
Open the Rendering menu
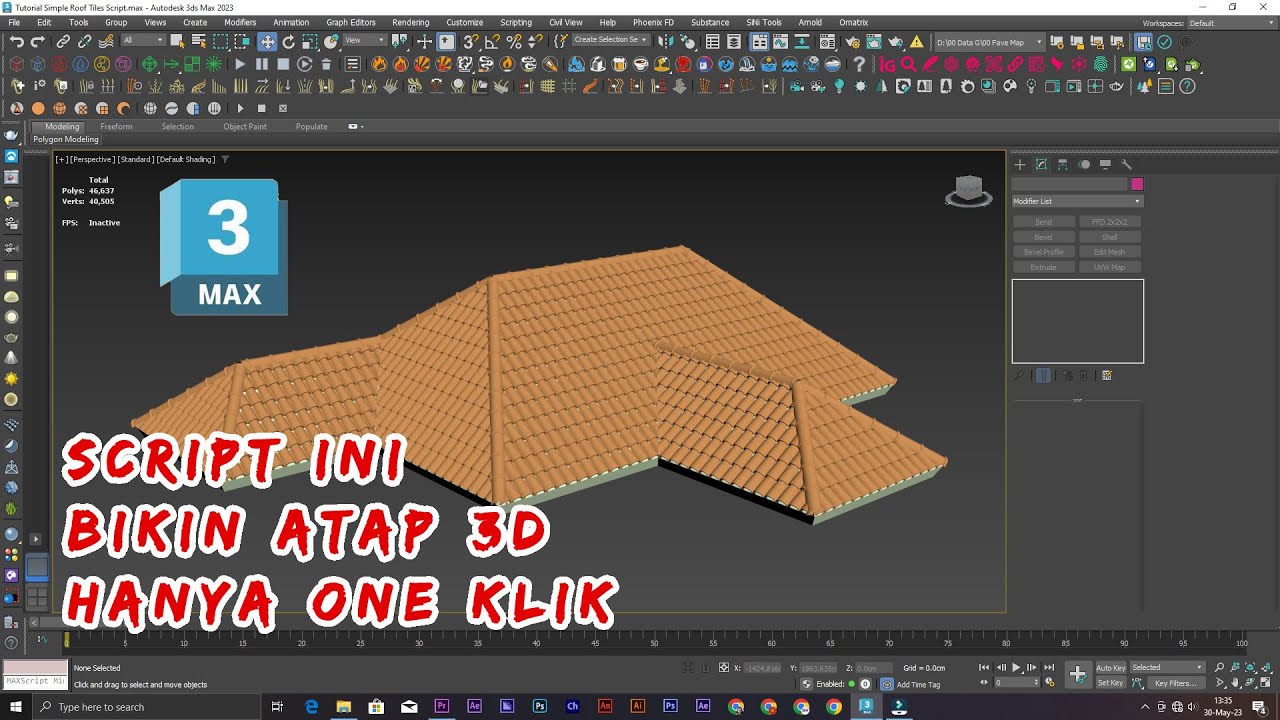410,22
